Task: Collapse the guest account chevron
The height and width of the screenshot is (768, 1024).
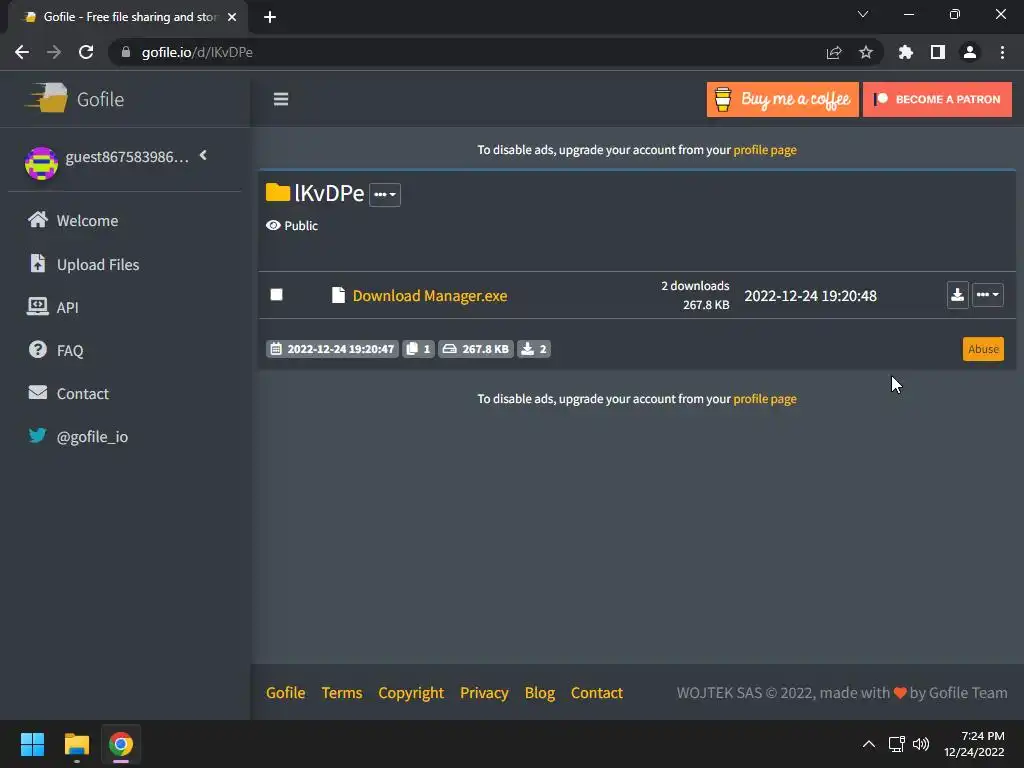Action: (x=203, y=155)
